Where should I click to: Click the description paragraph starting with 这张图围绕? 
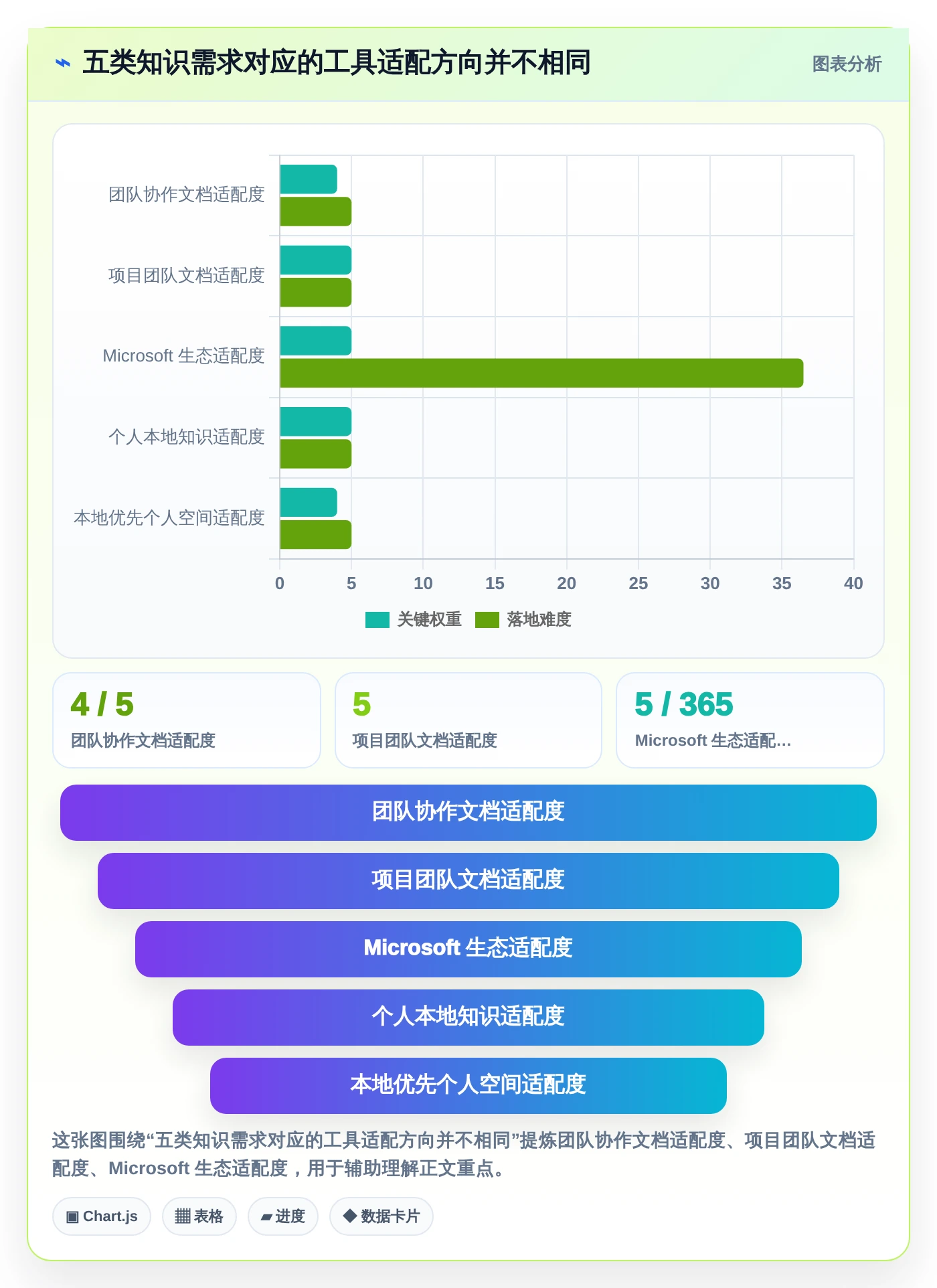click(x=464, y=1154)
